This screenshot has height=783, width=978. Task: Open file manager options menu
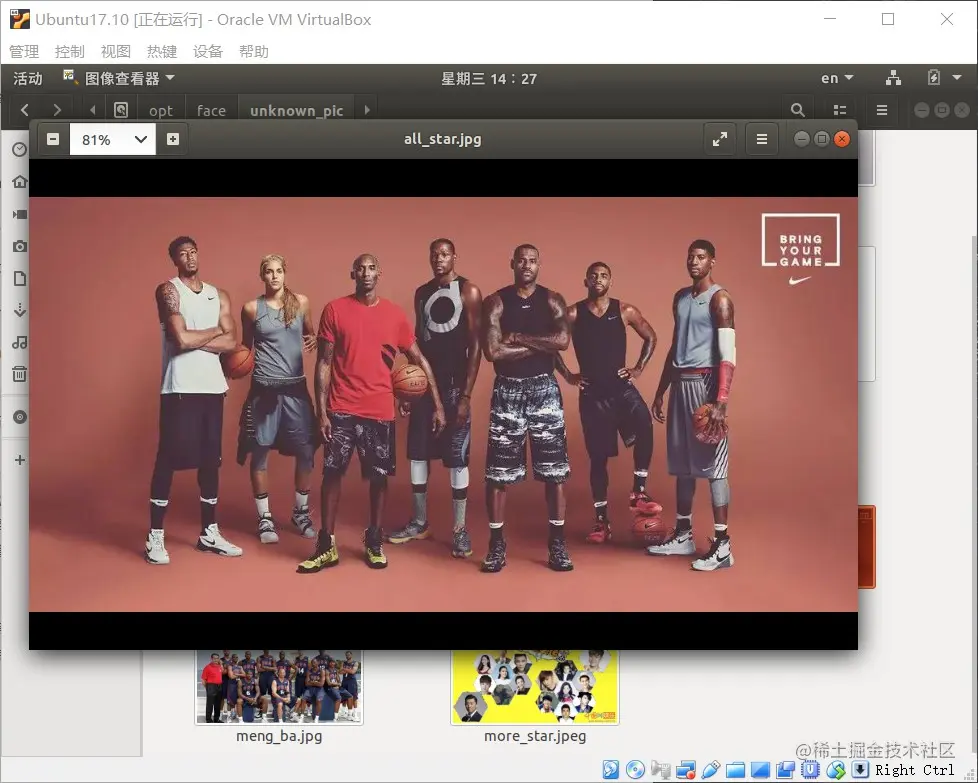[882, 110]
